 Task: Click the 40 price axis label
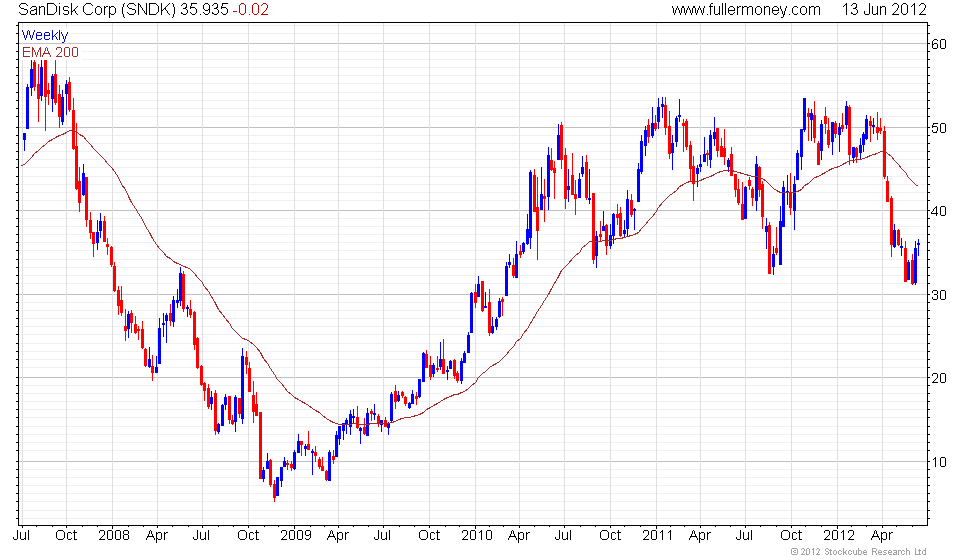point(939,211)
